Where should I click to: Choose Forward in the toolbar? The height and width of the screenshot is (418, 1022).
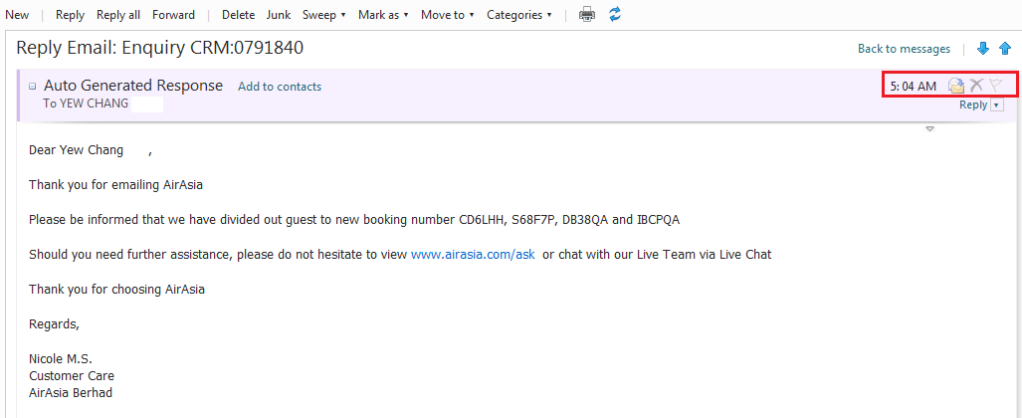174,15
